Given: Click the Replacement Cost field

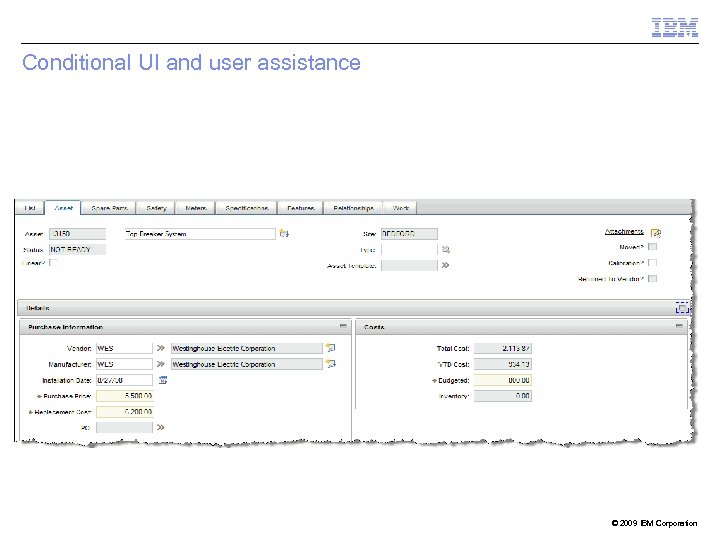Looking at the screenshot, I should [x=124, y=412].
